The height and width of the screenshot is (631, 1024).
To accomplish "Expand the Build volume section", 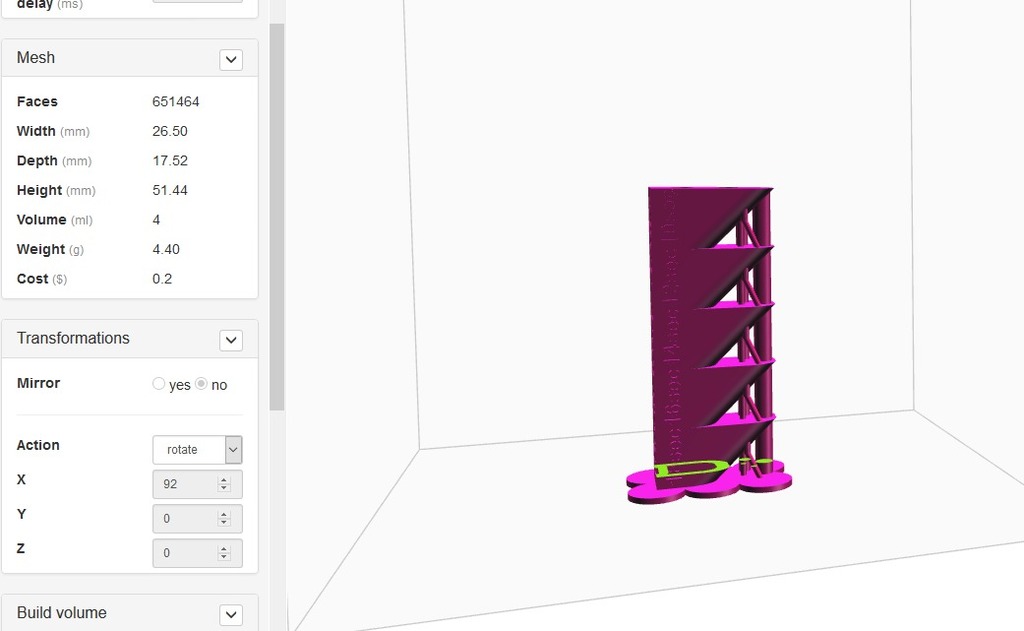I will pyautogui.click(x=231, y=615).
